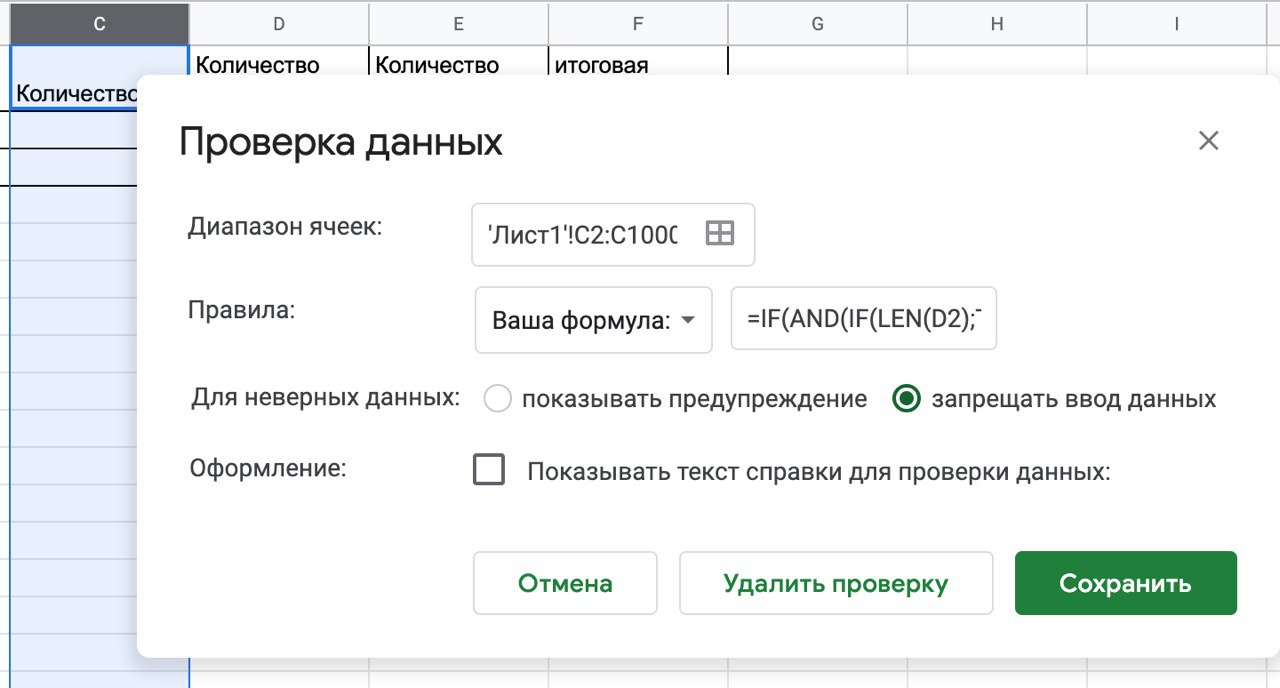
Task: Select column H header
Action: [x=997, y=24]
